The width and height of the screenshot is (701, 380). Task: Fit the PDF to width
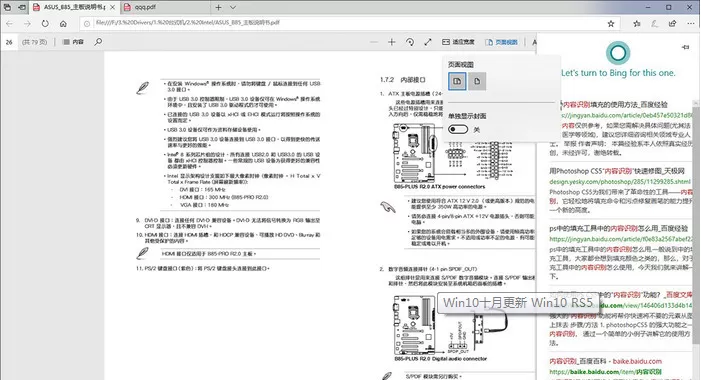point(458,42)
